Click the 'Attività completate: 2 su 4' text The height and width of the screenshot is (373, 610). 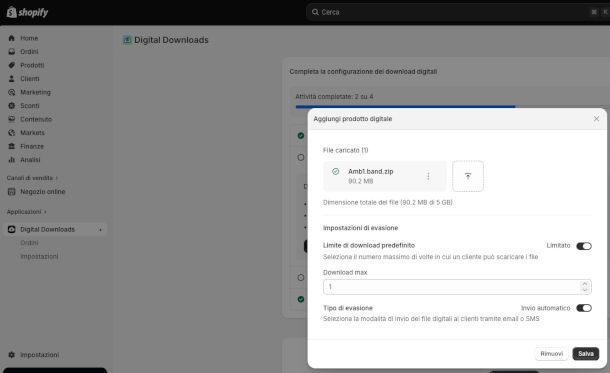(x=334, y=96)
